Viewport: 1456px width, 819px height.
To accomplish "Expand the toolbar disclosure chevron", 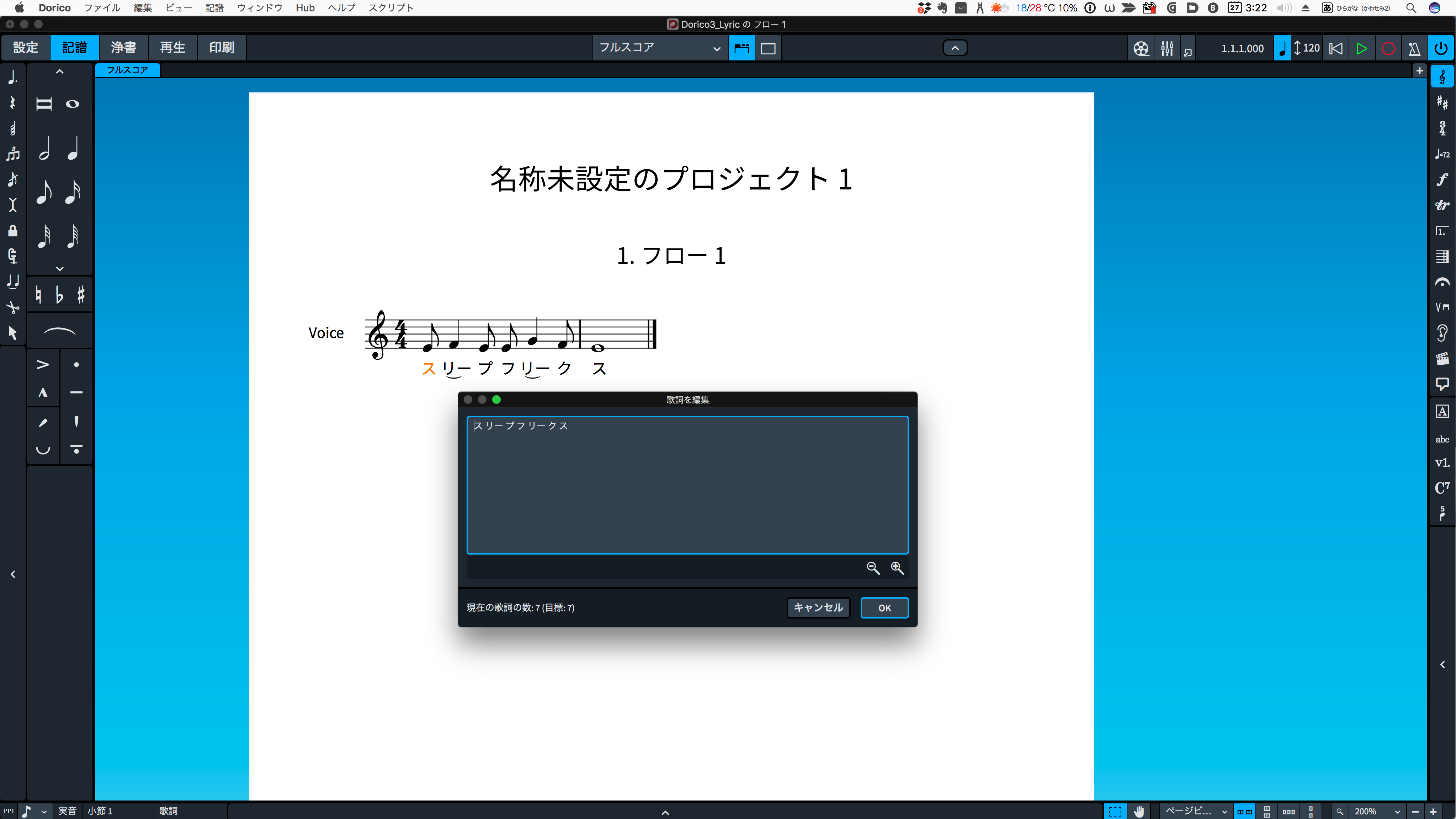I will click(x=955, y=48).
